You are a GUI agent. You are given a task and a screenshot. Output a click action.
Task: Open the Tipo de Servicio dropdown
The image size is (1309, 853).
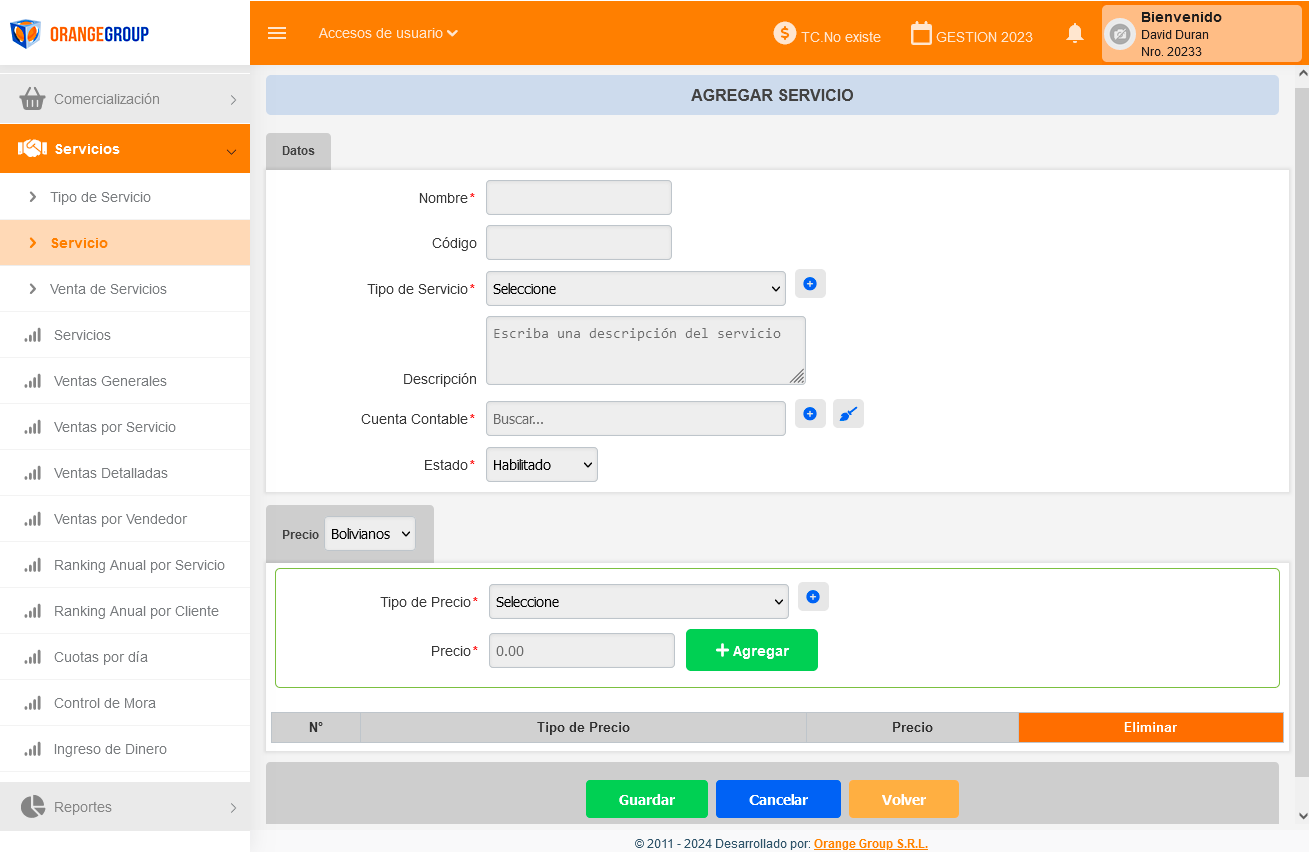635,289
